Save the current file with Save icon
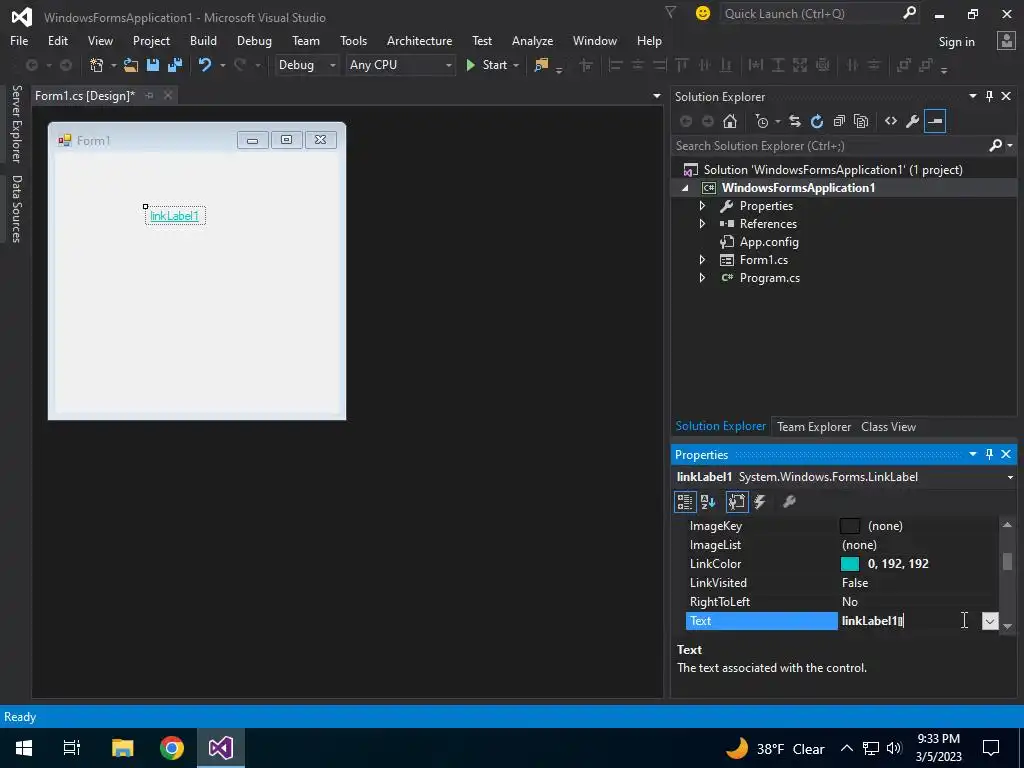Screen dimensions: 1024x768 tap(153, 65)
